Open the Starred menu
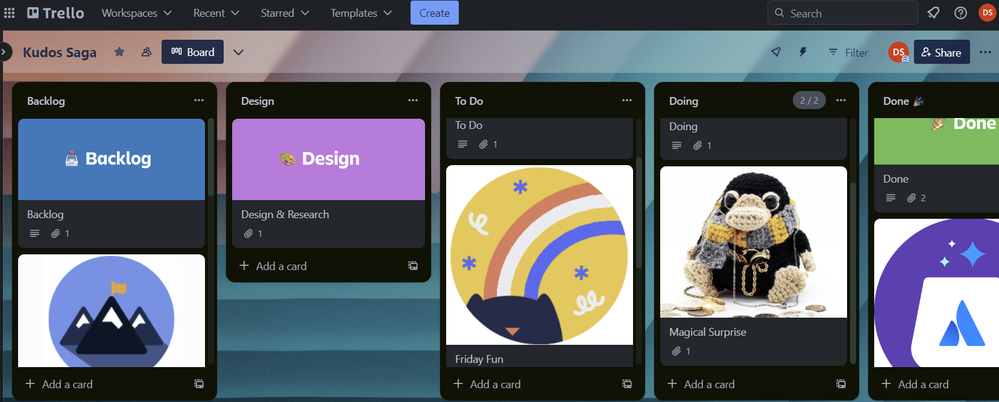999x402 pixels. tap(285, 13)
